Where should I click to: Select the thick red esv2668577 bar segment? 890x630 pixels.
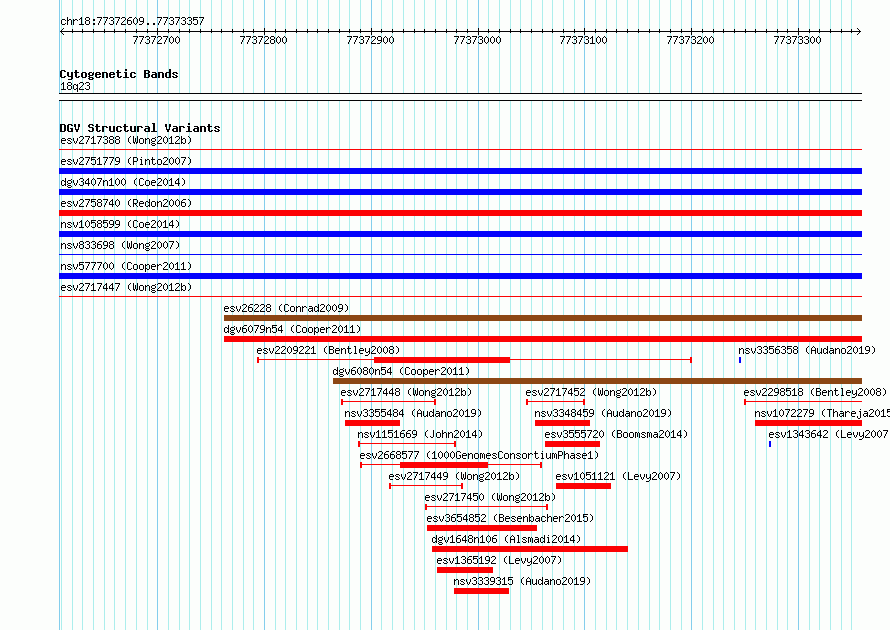pos(444,465)
